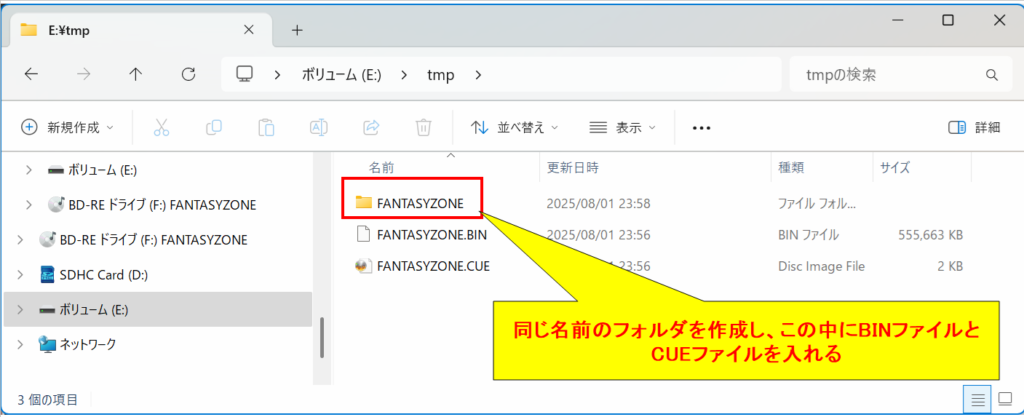Open the 表示 view menu

[623, 128]
